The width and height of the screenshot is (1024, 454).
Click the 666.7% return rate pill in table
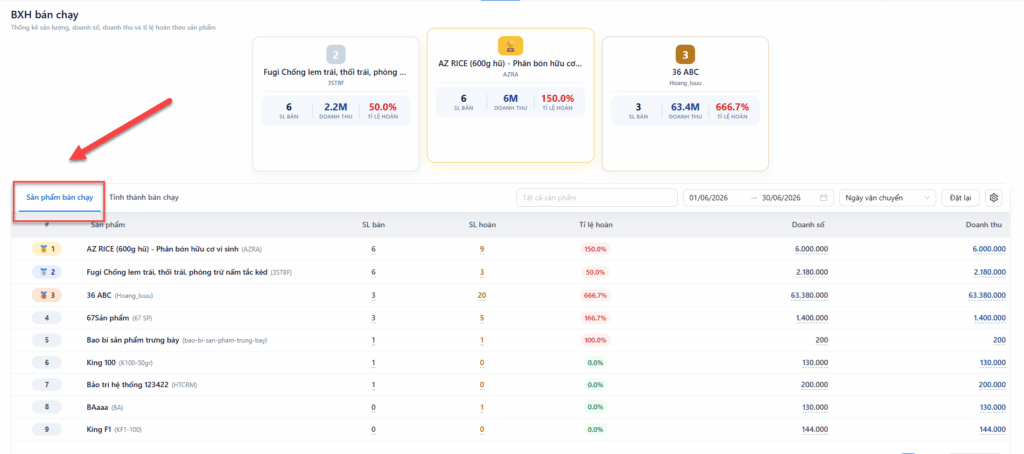pyautogui.click(x=595, y=295)
